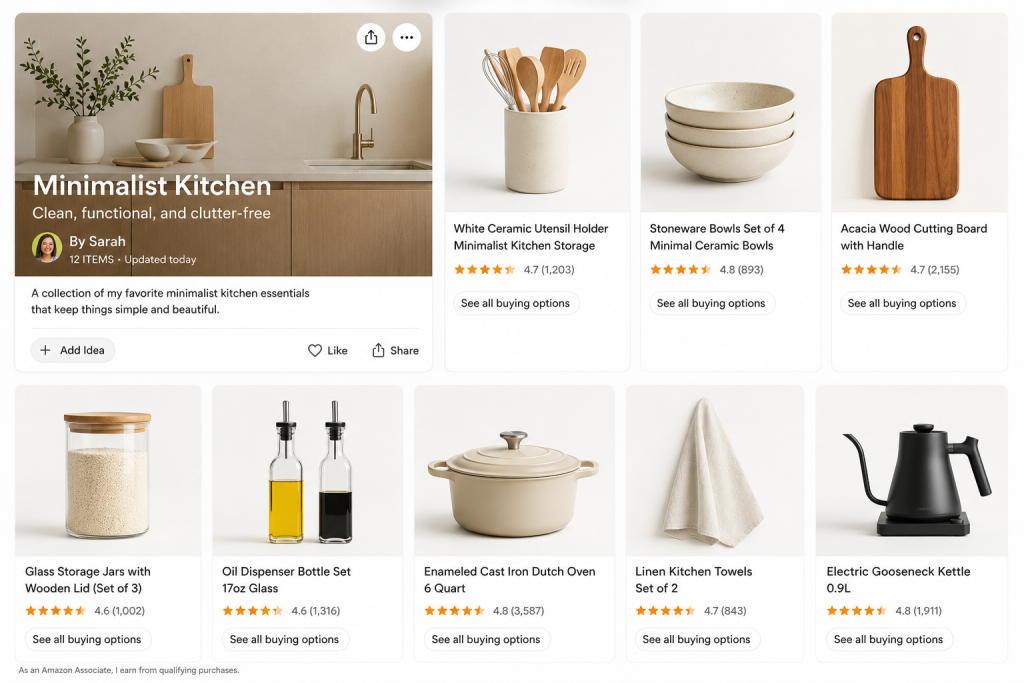Screen dimensions: 1024x683
Task: Open the Electric Gooseneck Kettle product image
Action: (x=912, y=471)
